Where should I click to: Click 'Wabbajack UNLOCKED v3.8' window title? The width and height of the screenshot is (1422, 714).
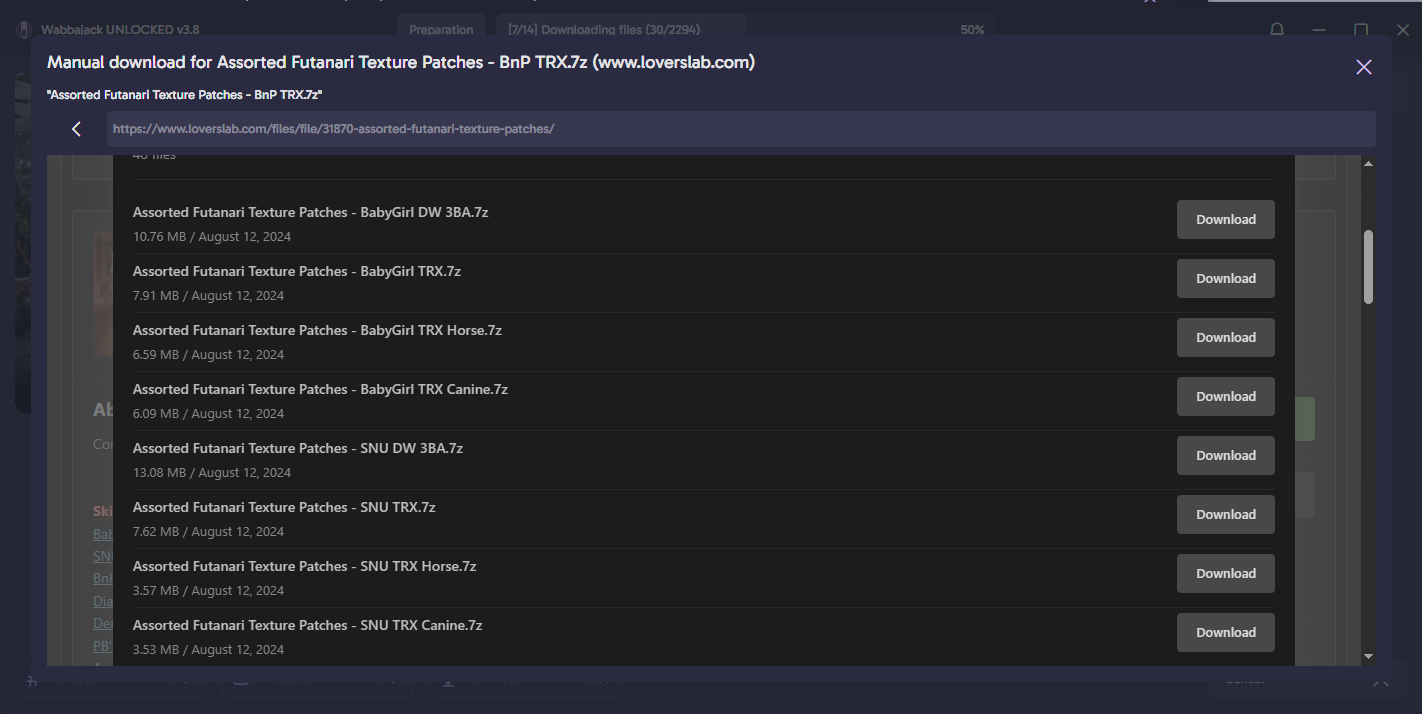120,30
